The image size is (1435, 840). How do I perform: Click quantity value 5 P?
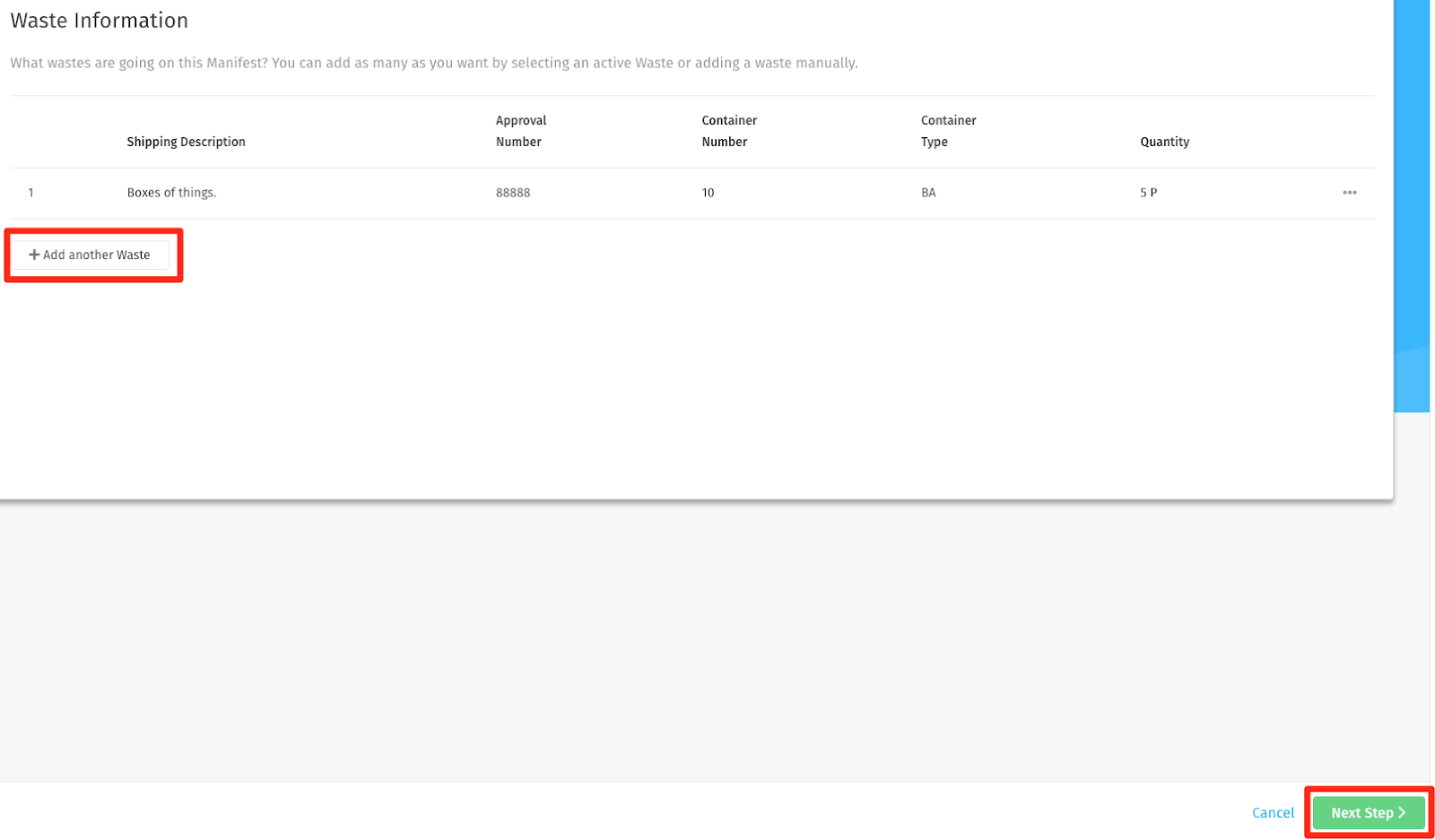[1148, 193]
